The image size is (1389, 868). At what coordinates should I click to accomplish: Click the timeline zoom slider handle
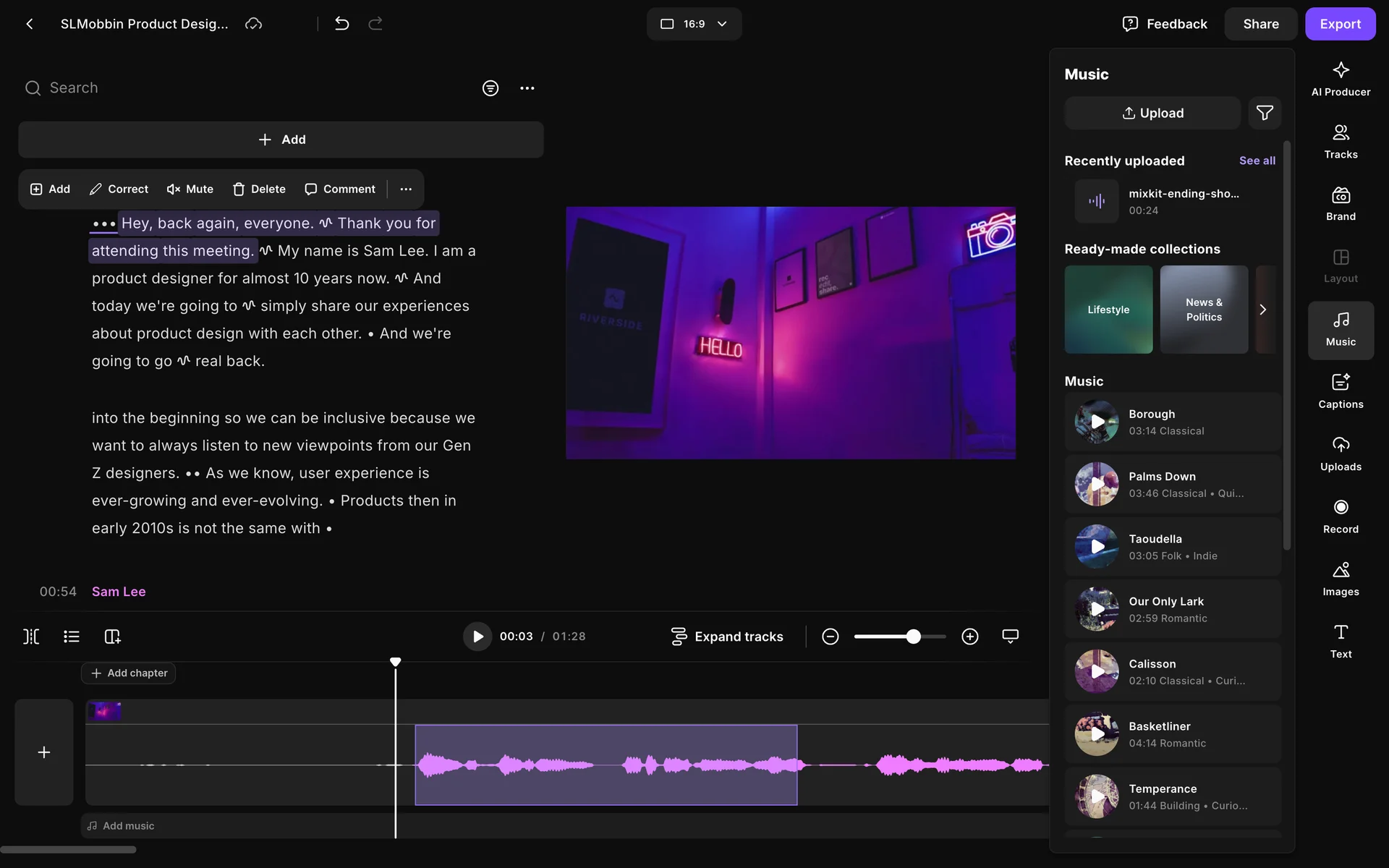coord(914,637)
